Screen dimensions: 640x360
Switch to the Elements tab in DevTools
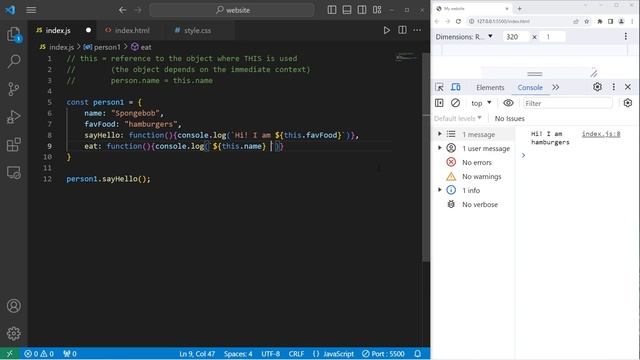[490, 87]
